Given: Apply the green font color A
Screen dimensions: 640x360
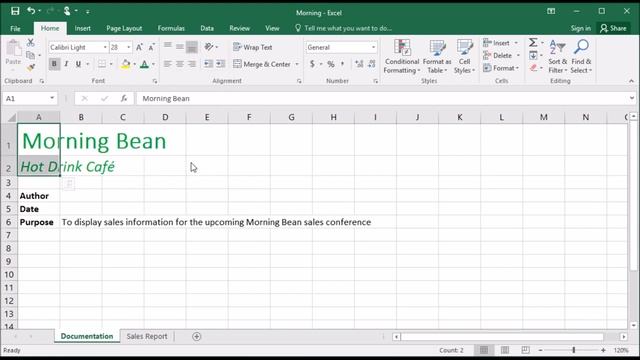Looking at the screenshot, I should [144, 64].
